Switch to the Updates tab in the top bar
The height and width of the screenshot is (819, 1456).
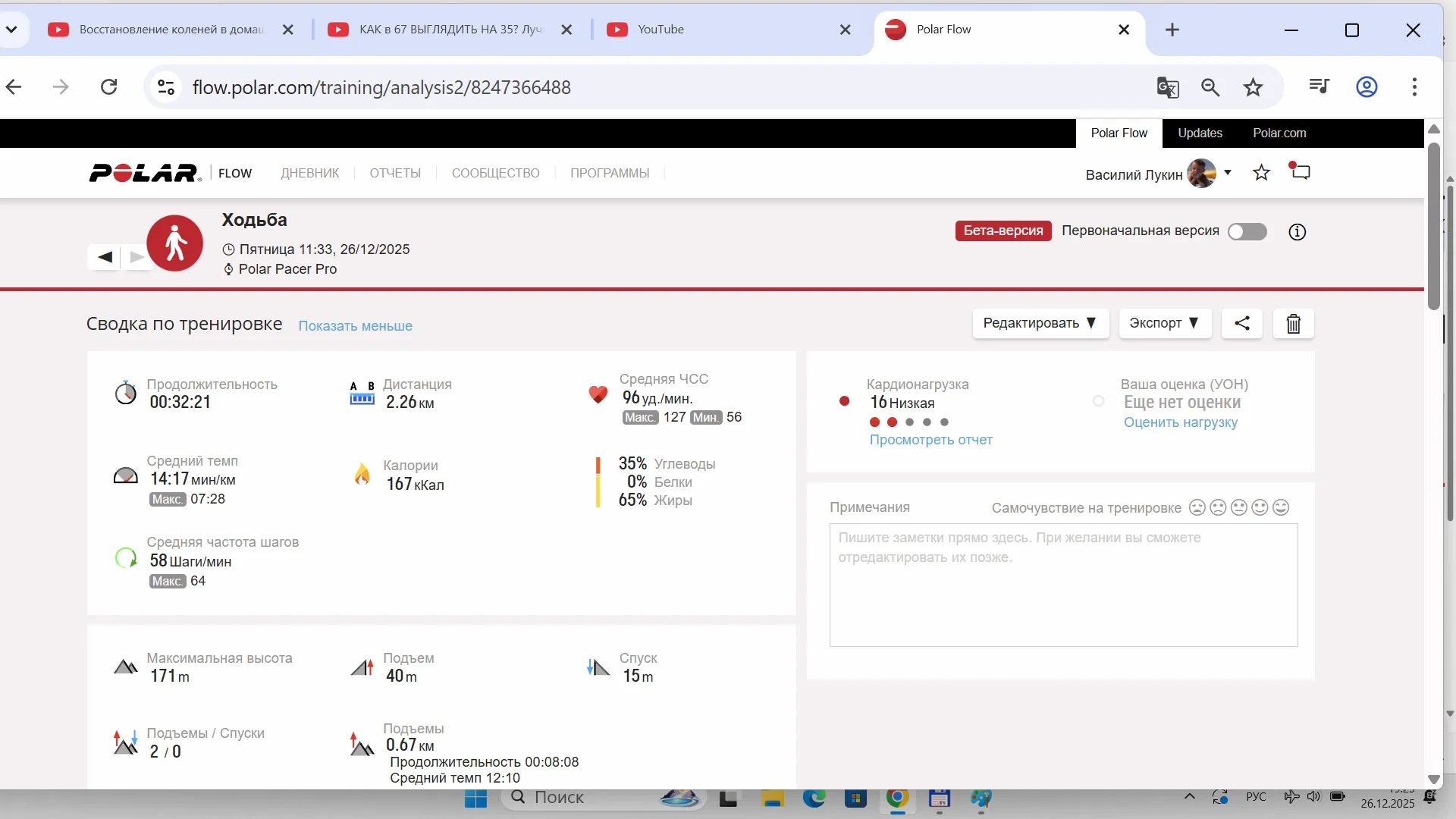click(x=1200, y=133)
